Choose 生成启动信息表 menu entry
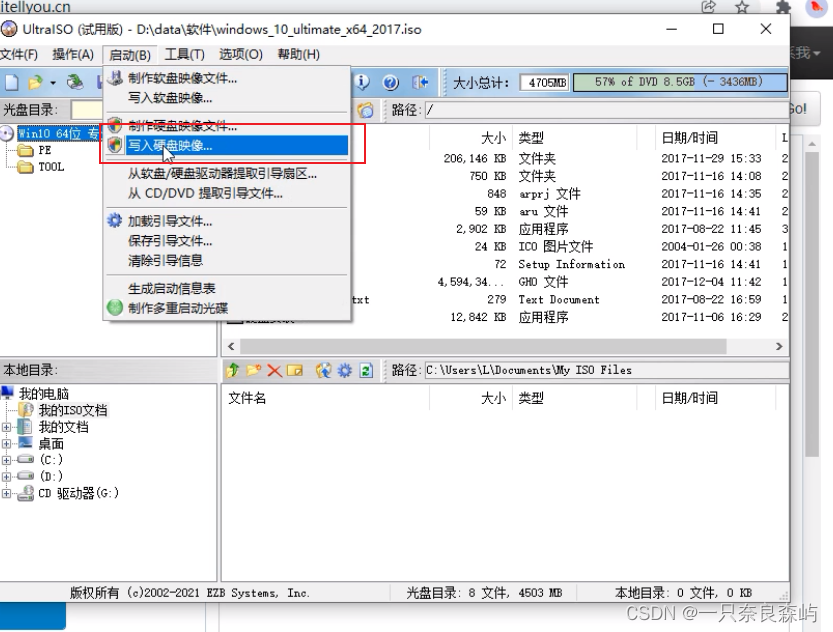The image size is (833, 632). tap(227, 289)
